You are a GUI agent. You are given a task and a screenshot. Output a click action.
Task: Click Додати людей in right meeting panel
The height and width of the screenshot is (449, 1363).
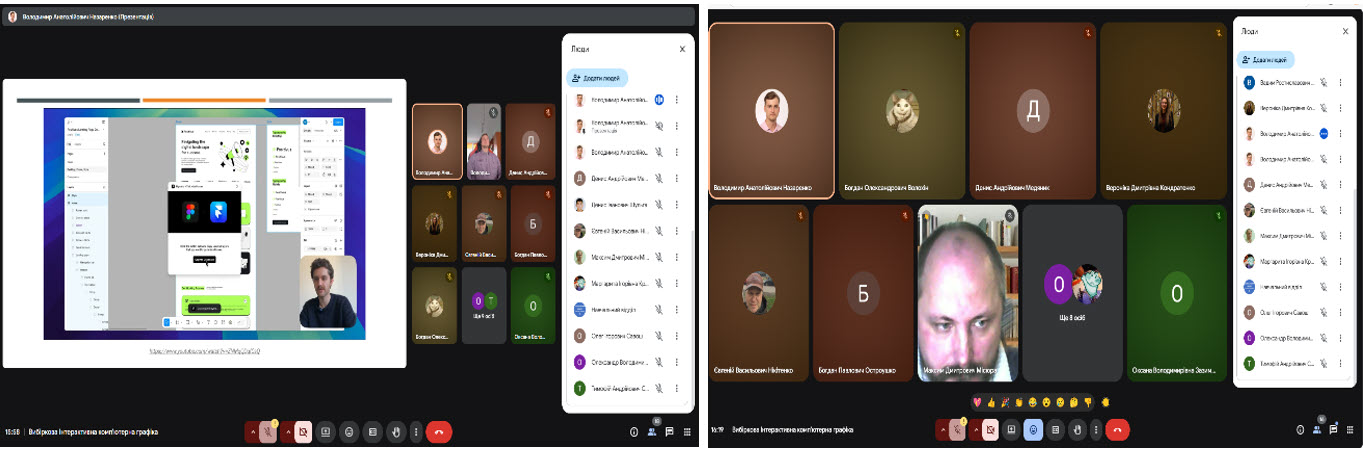(1265, 60)
